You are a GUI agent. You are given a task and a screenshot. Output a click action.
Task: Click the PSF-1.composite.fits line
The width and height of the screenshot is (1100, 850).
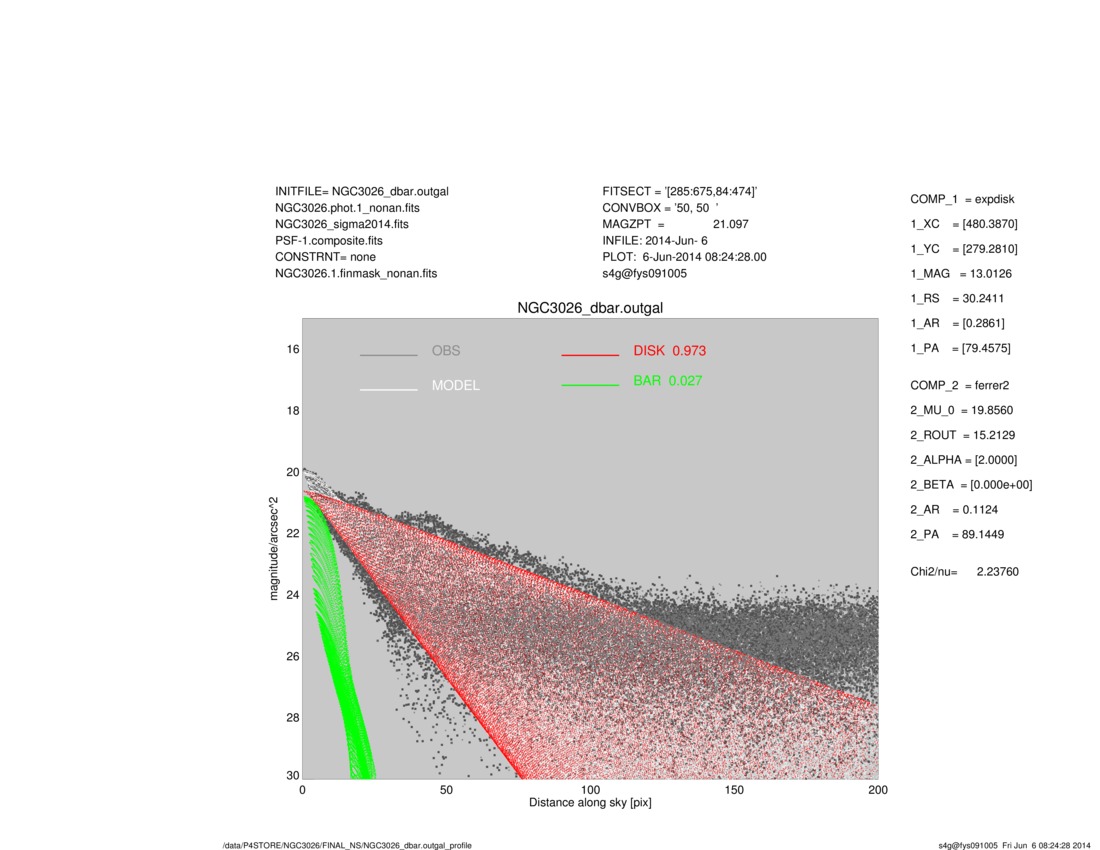(329, 241)
